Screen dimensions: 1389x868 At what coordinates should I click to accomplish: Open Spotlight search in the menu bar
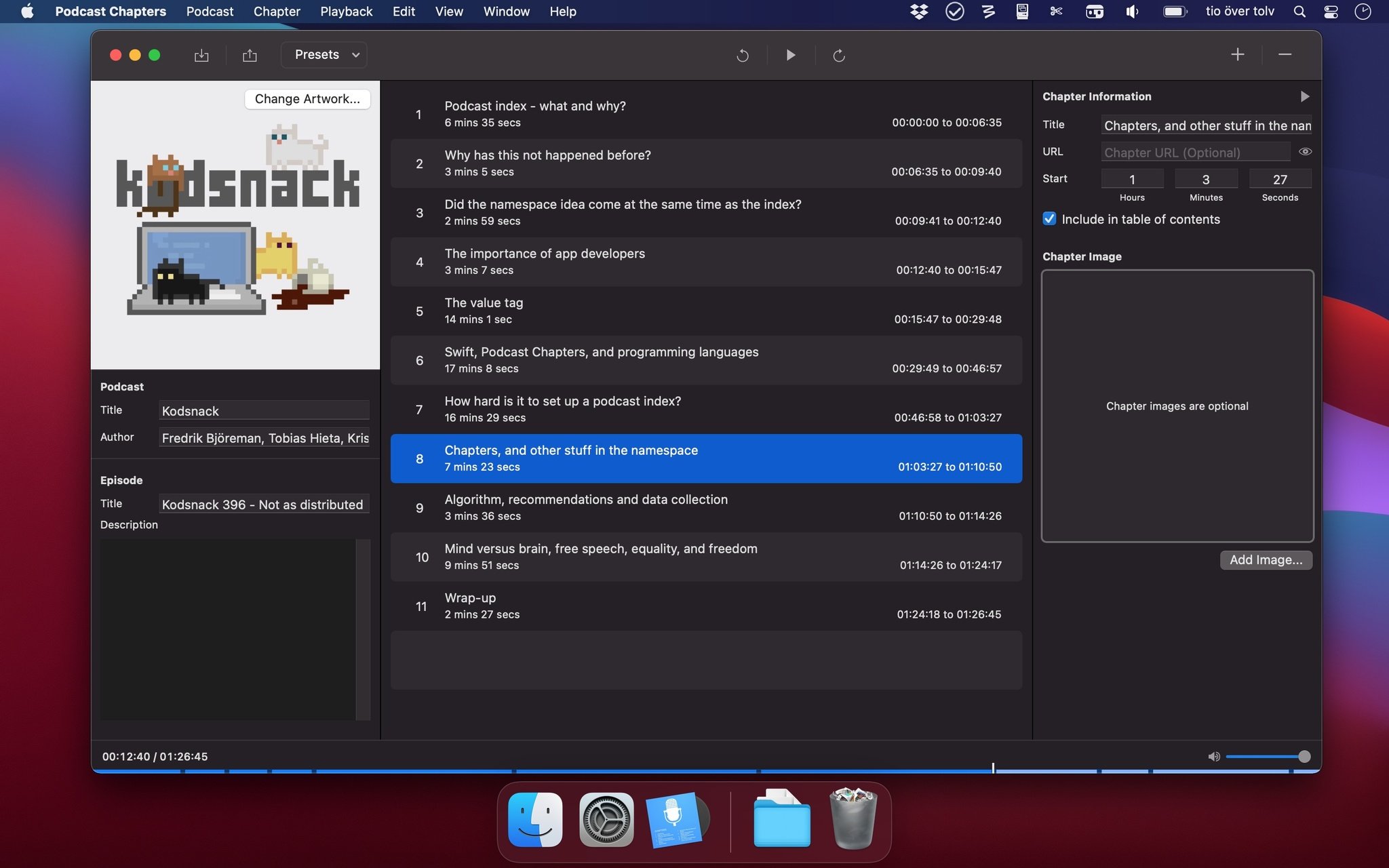coord(1299,12)
